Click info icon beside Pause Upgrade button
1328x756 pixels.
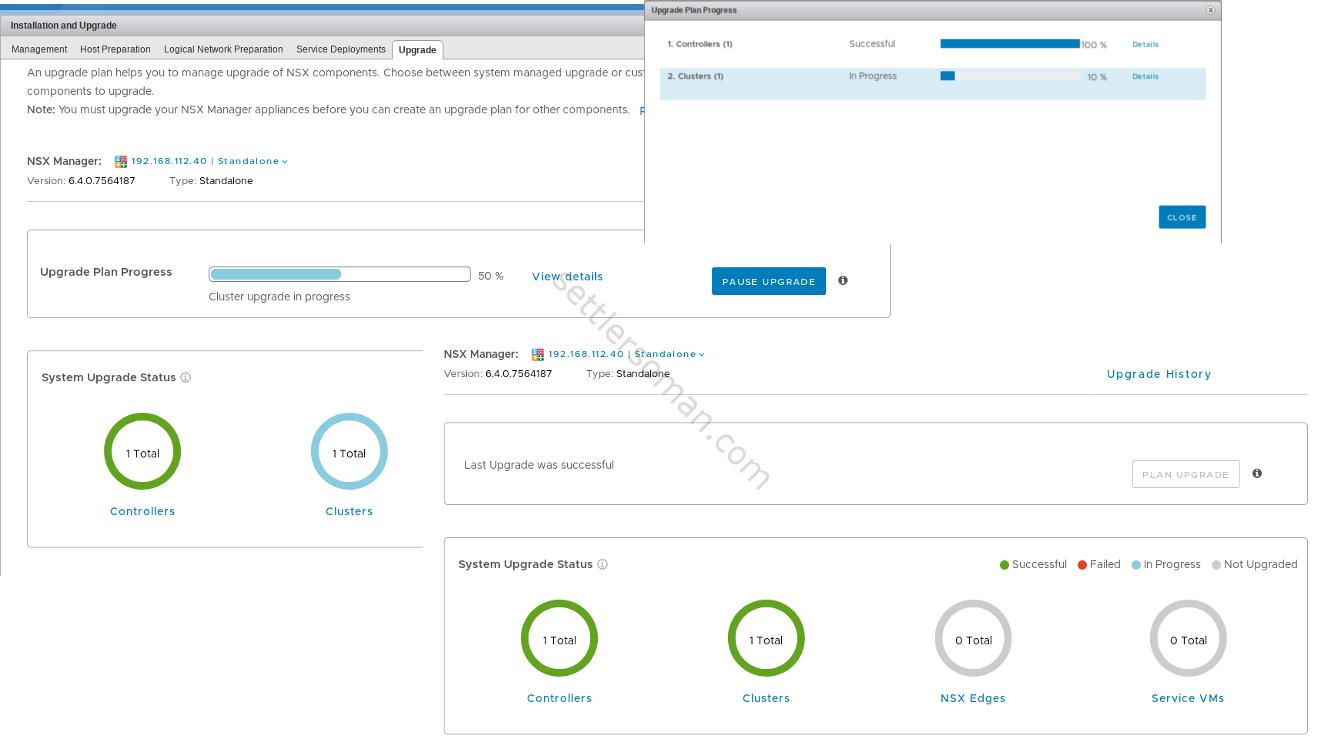tap(843, 281)
